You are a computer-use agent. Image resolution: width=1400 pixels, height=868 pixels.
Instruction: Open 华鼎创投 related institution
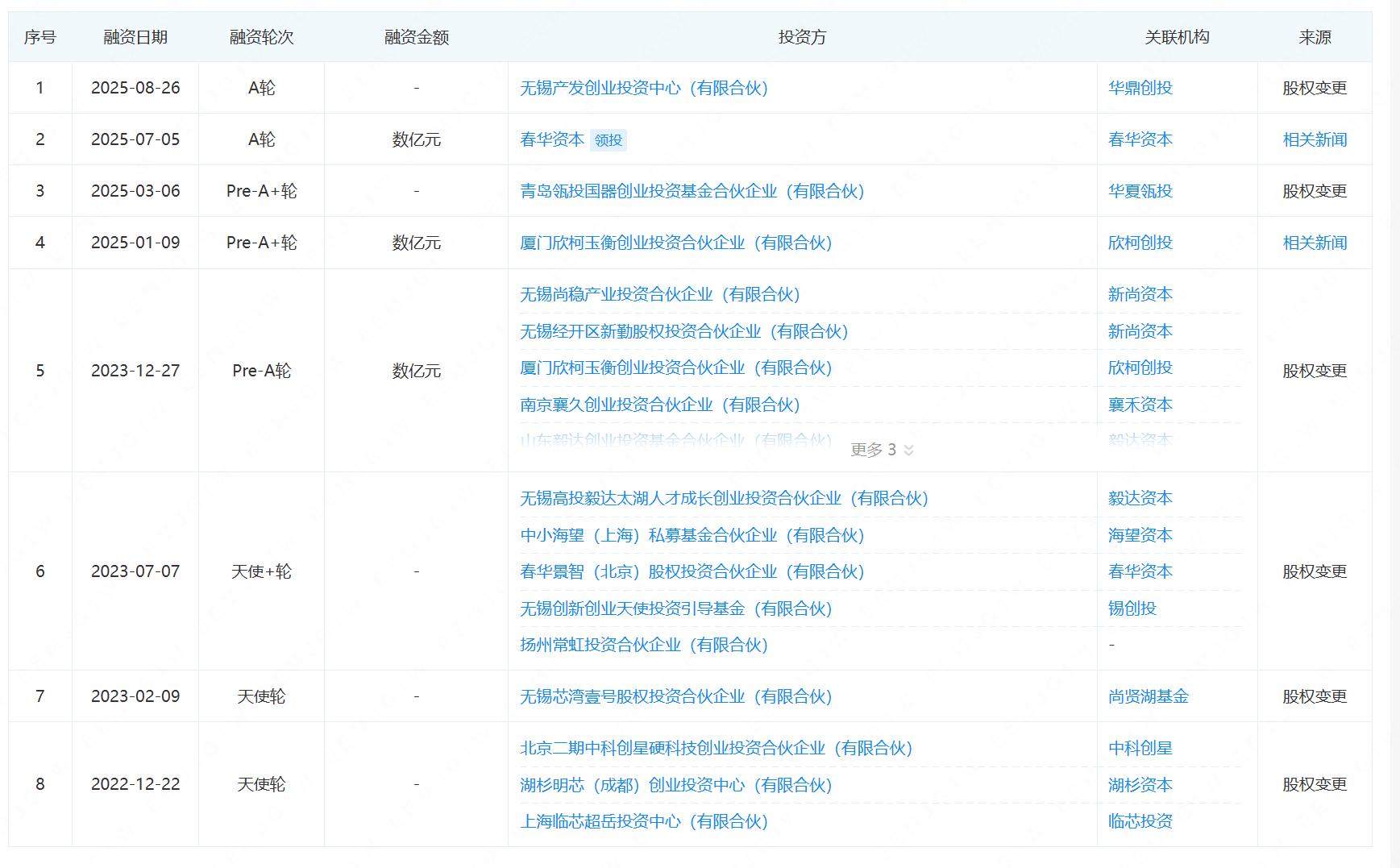(x=1140, y=88)
